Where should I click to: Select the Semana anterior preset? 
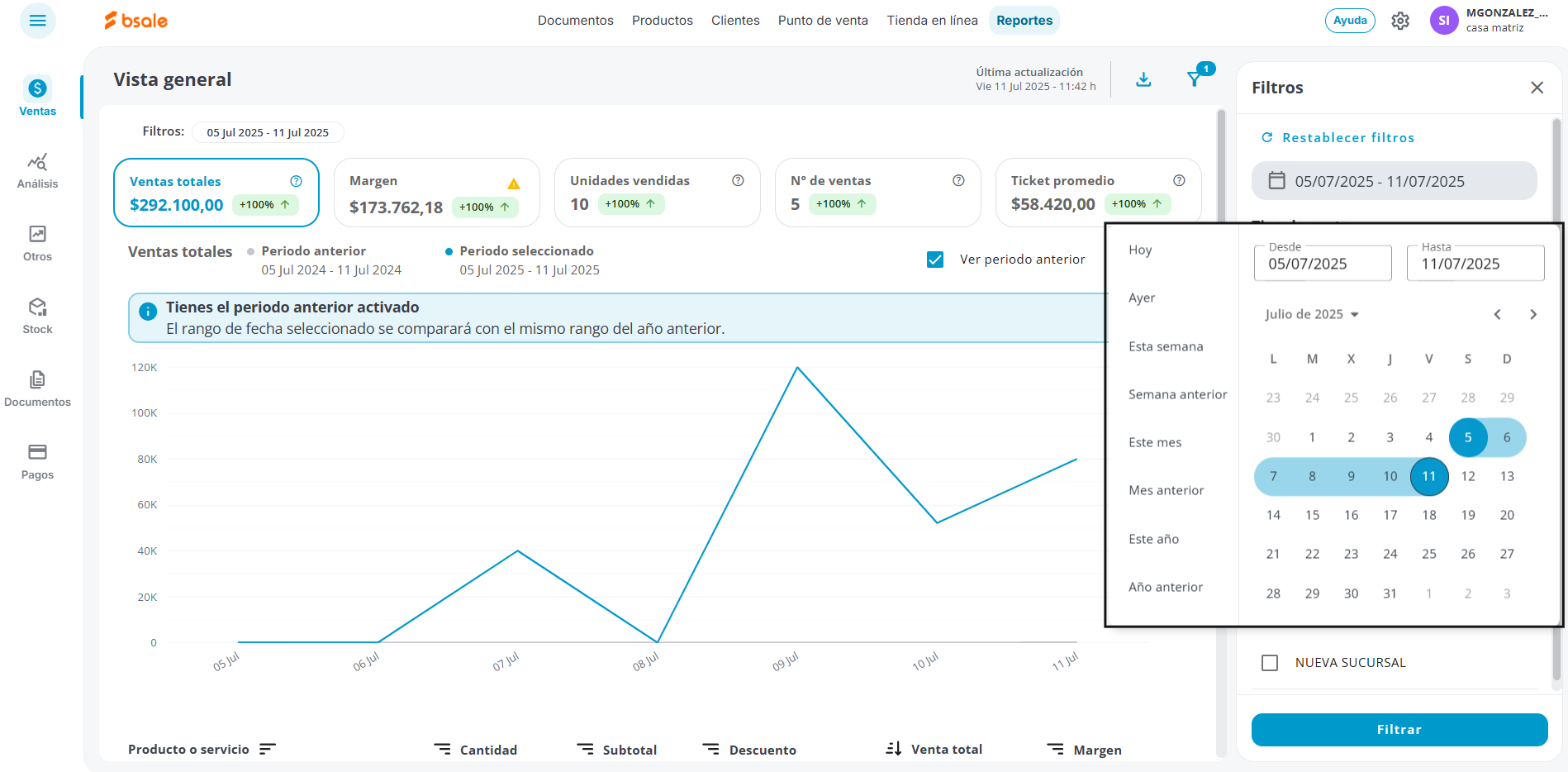pos(1178,394)
